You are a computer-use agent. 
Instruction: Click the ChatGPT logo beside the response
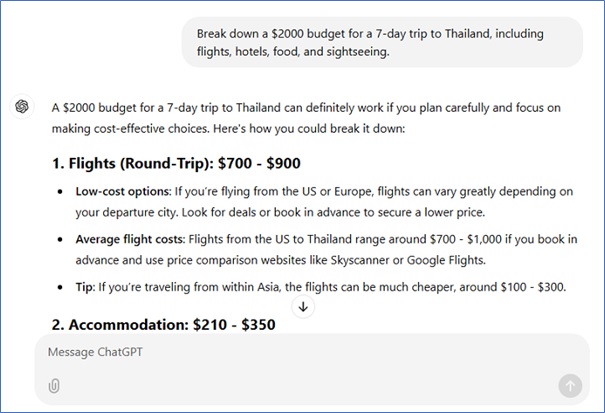click(x=22, y=107)
